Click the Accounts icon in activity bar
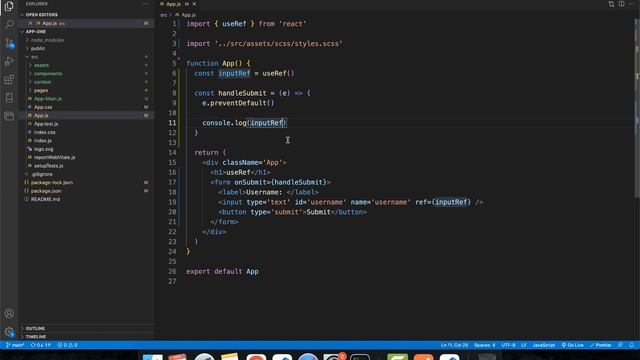The image size is (640, 360). point(9,313)
